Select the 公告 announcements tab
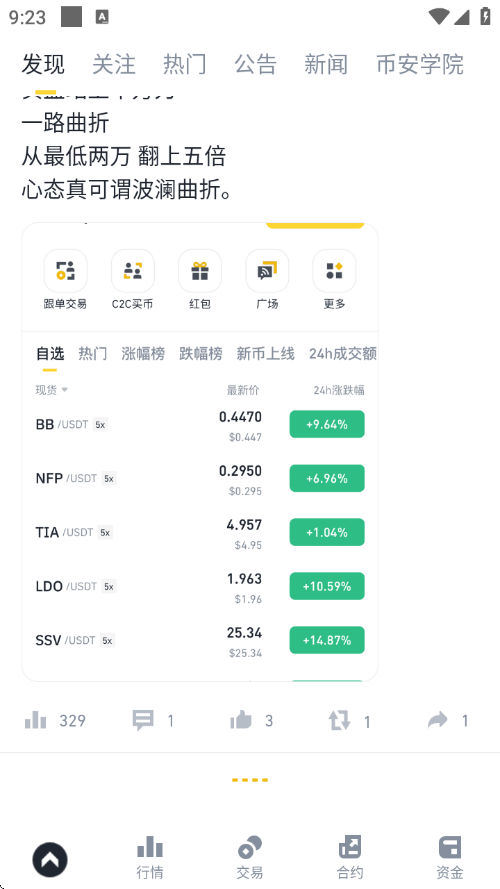The image size is (500, 889). coord(256,64)
